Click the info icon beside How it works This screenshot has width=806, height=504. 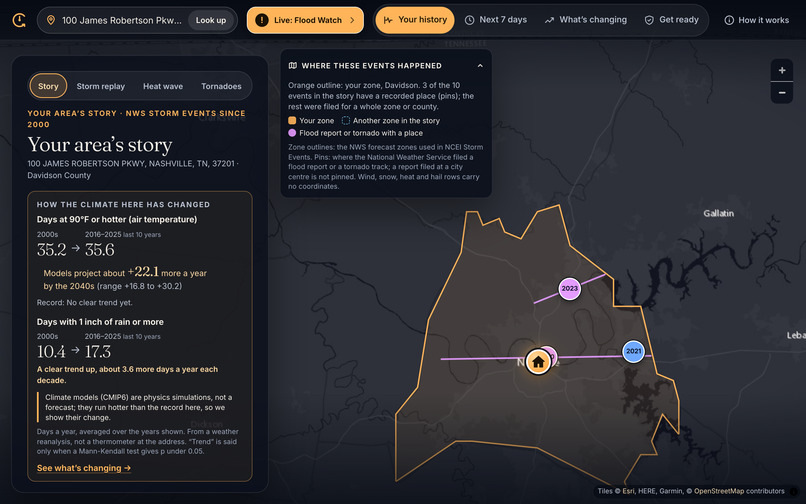click(729, 20)
